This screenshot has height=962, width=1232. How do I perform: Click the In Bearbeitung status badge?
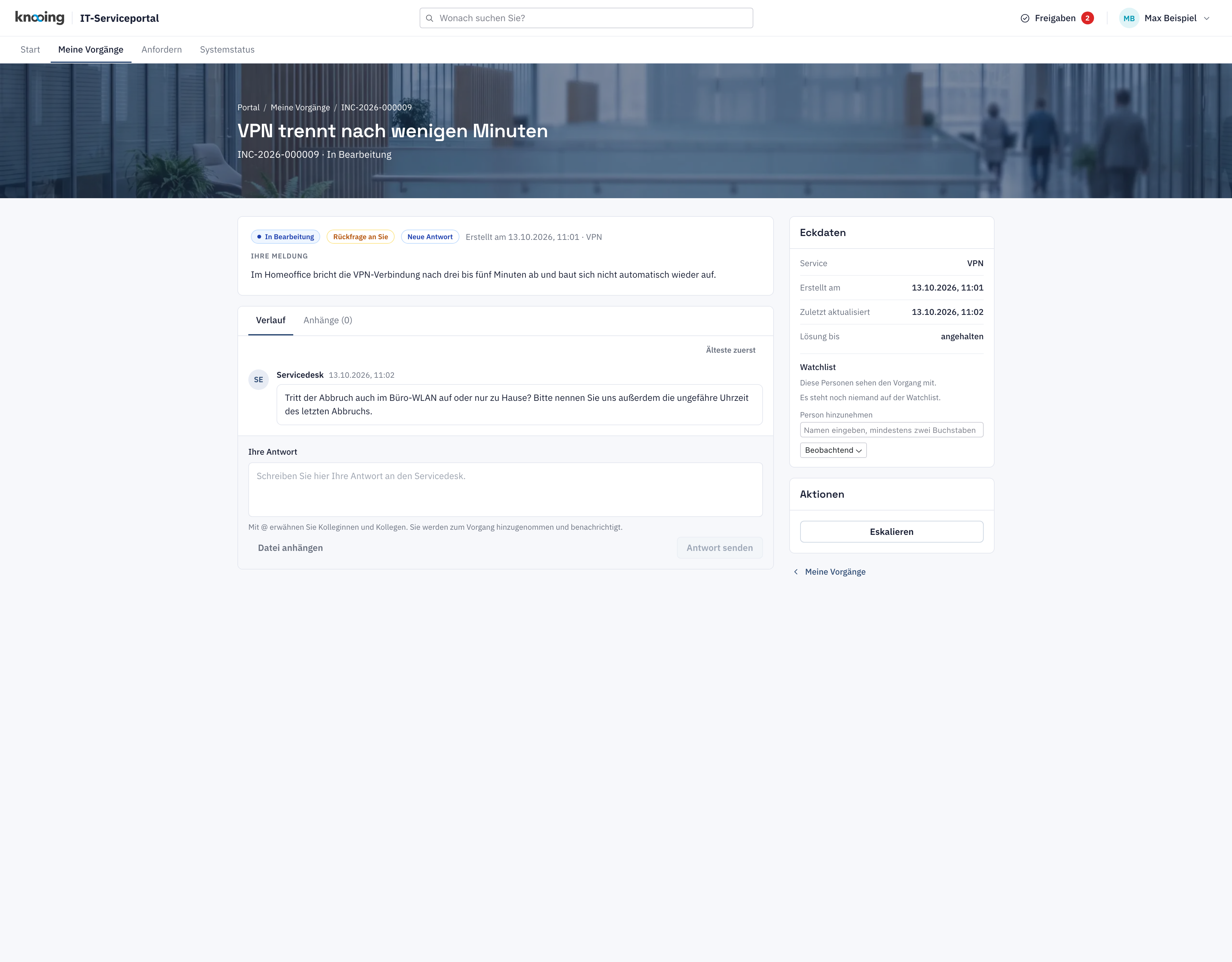[286, 237]
